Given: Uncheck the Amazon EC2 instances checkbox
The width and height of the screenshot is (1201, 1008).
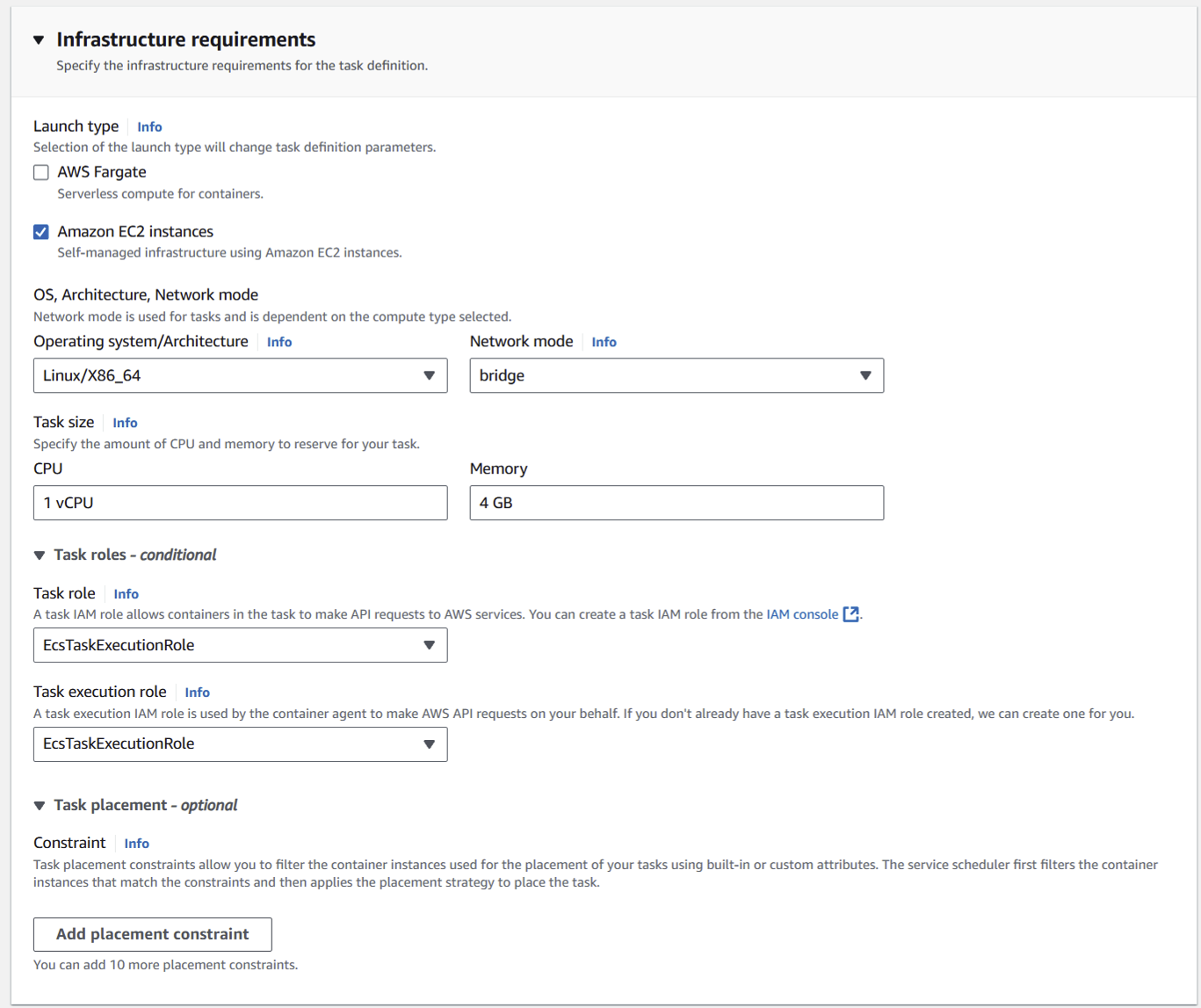Looking at the screenshot, I should 41,232.
